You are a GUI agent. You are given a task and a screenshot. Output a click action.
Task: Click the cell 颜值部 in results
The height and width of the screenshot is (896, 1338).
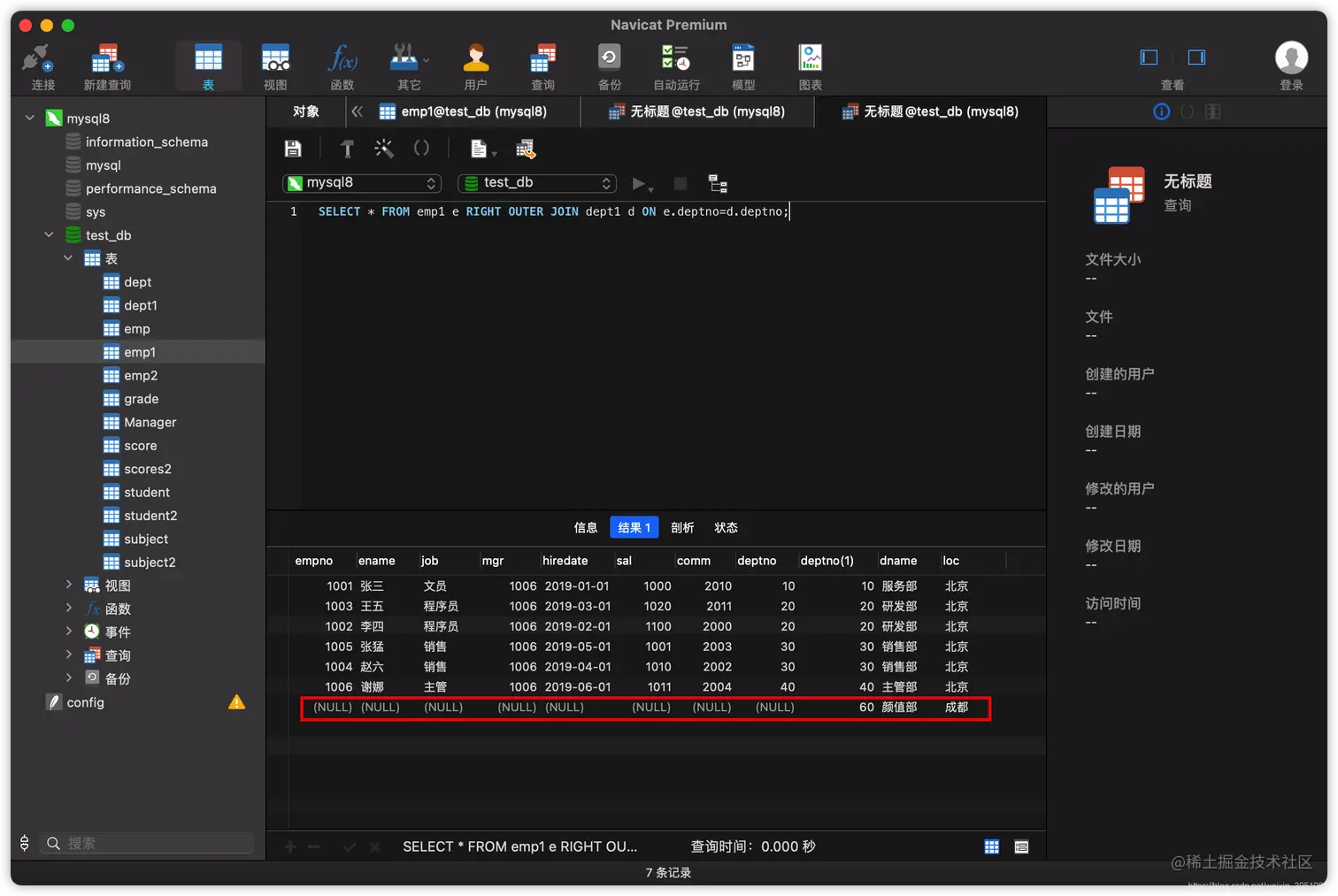coord(899,707)
